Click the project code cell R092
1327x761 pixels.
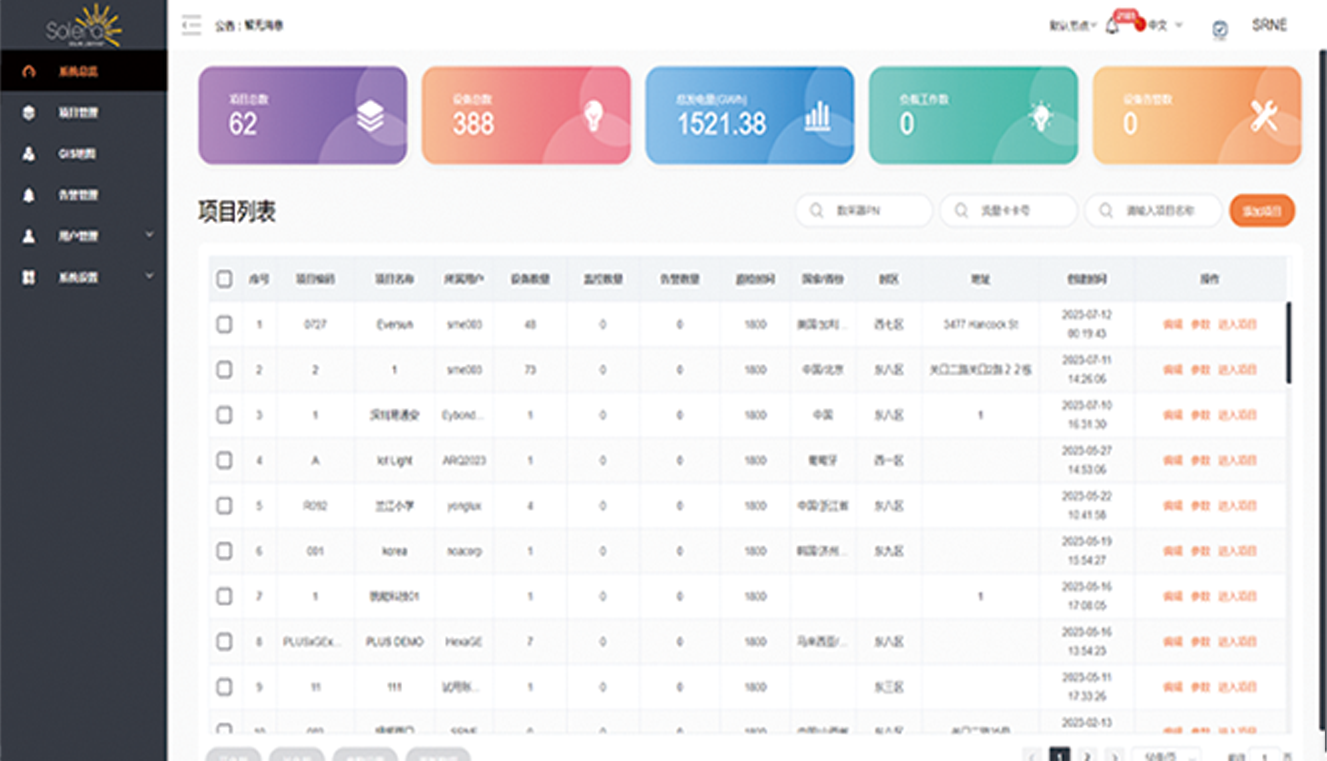coord(315,506)
